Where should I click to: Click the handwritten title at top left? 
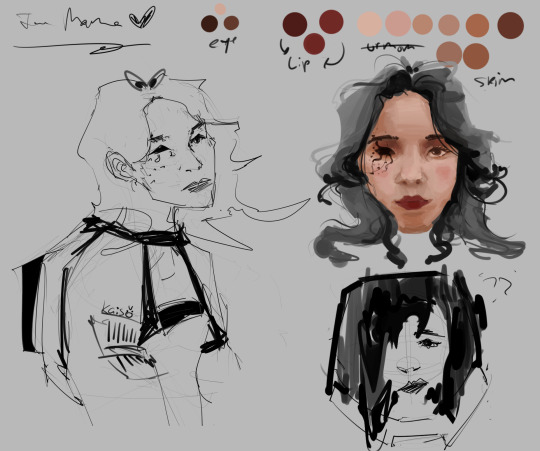[x=70, y=20]
